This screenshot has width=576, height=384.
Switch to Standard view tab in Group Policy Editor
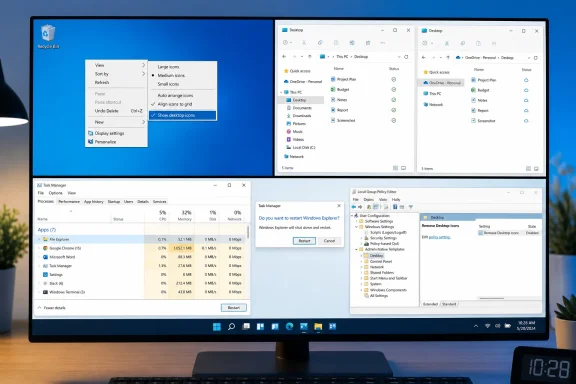point(449,304)
